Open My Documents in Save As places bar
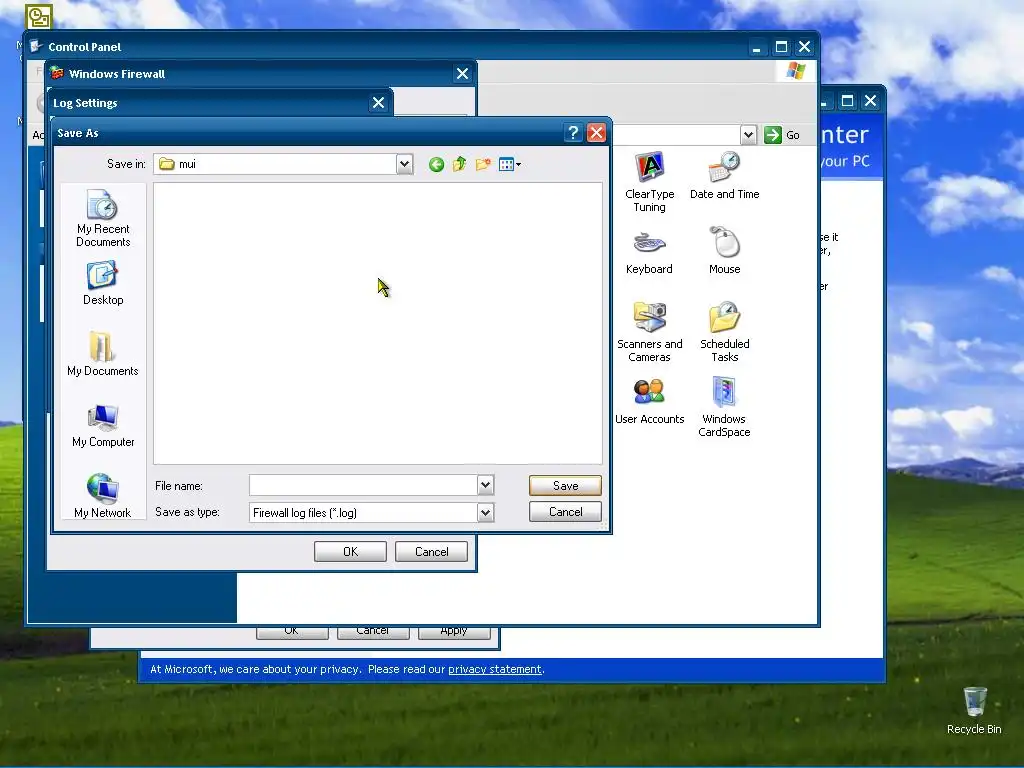This screenshot has width=1024, height=768. point(103,354)
